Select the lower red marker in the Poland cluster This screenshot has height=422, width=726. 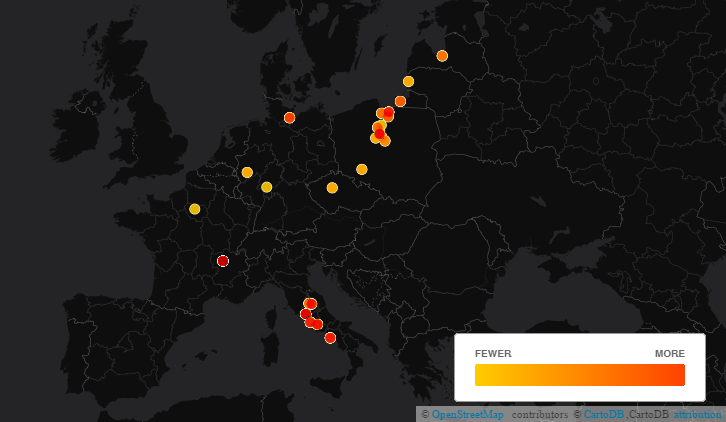379,134
